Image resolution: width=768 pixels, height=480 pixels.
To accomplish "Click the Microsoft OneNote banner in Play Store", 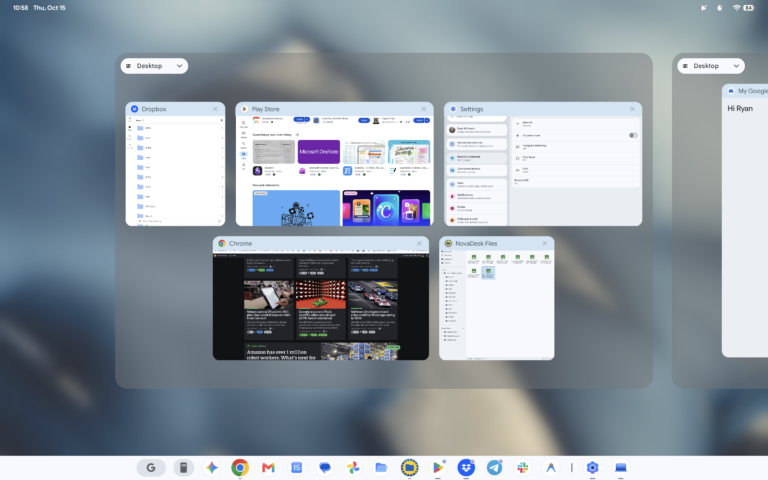I will (319, 152).
